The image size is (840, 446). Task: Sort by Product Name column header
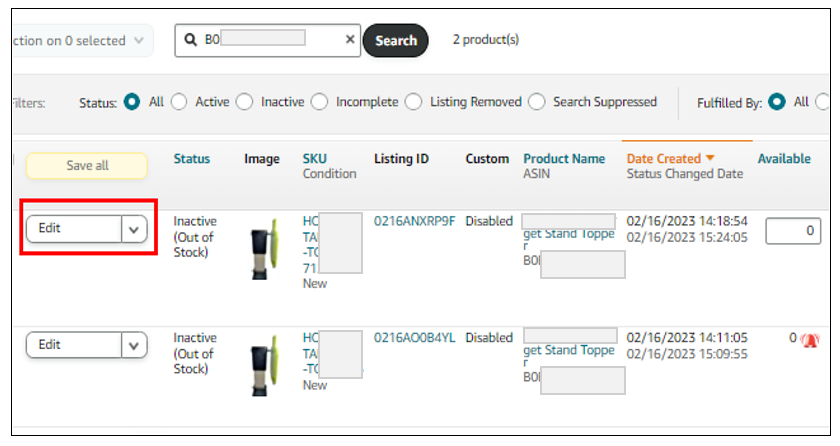pyautogui.click(x=563, y=158)
